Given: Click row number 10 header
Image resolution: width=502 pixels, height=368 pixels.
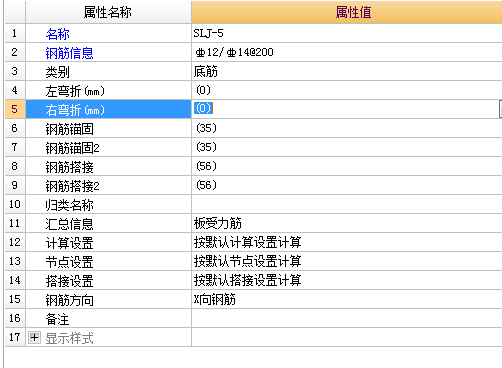Looking at the screenshot, I should click(x=15, y=204).
